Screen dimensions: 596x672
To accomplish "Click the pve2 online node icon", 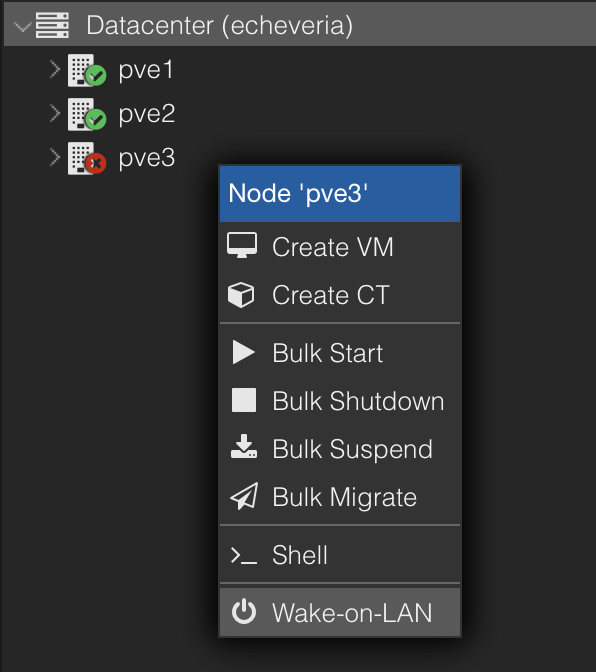I will (x=87, y=114).
